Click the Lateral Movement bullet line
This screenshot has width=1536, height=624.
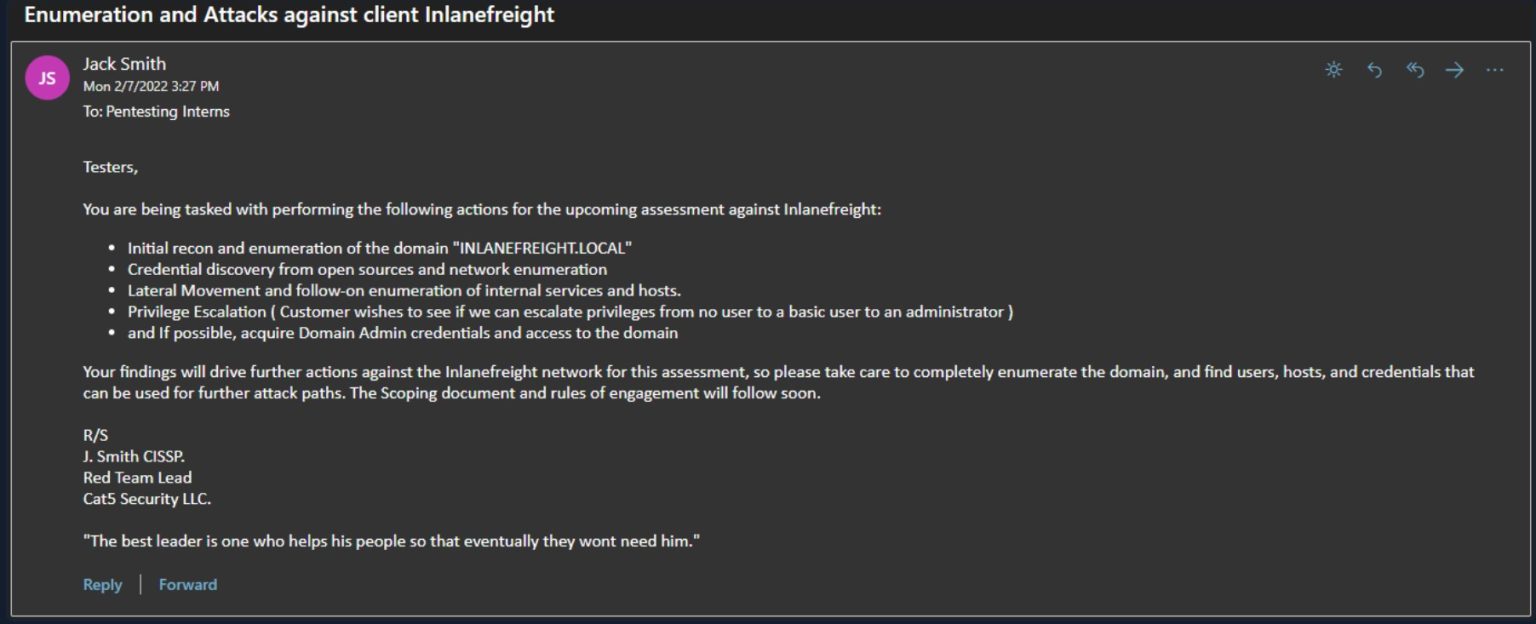(404, 290)
